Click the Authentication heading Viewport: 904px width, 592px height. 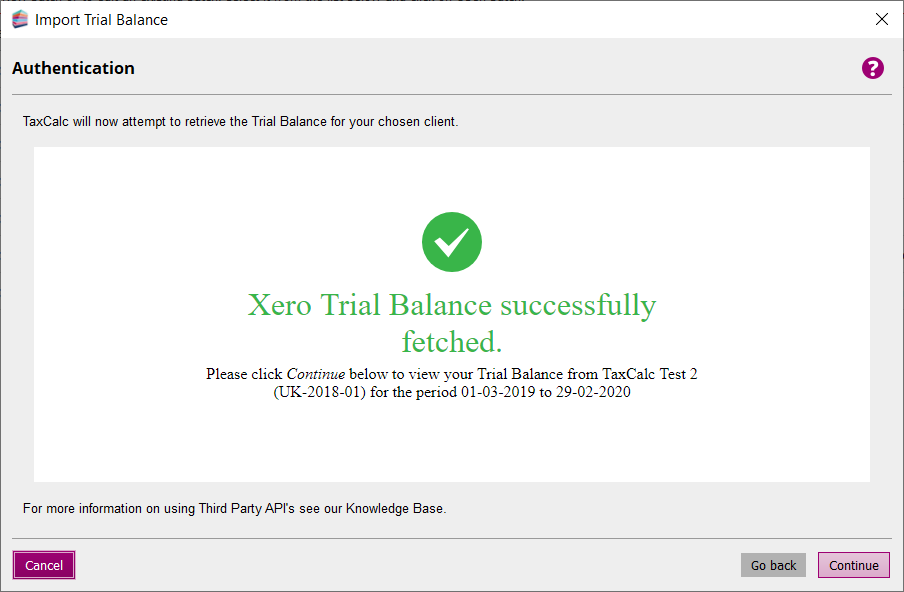[73, 68]
